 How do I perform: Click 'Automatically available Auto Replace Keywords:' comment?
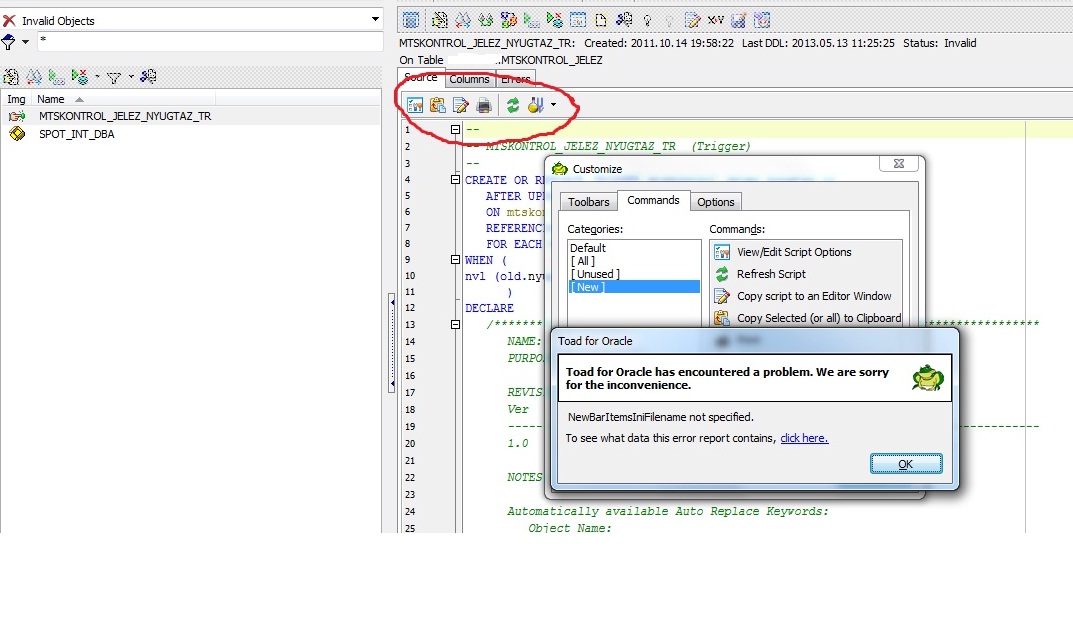[668, 511]
